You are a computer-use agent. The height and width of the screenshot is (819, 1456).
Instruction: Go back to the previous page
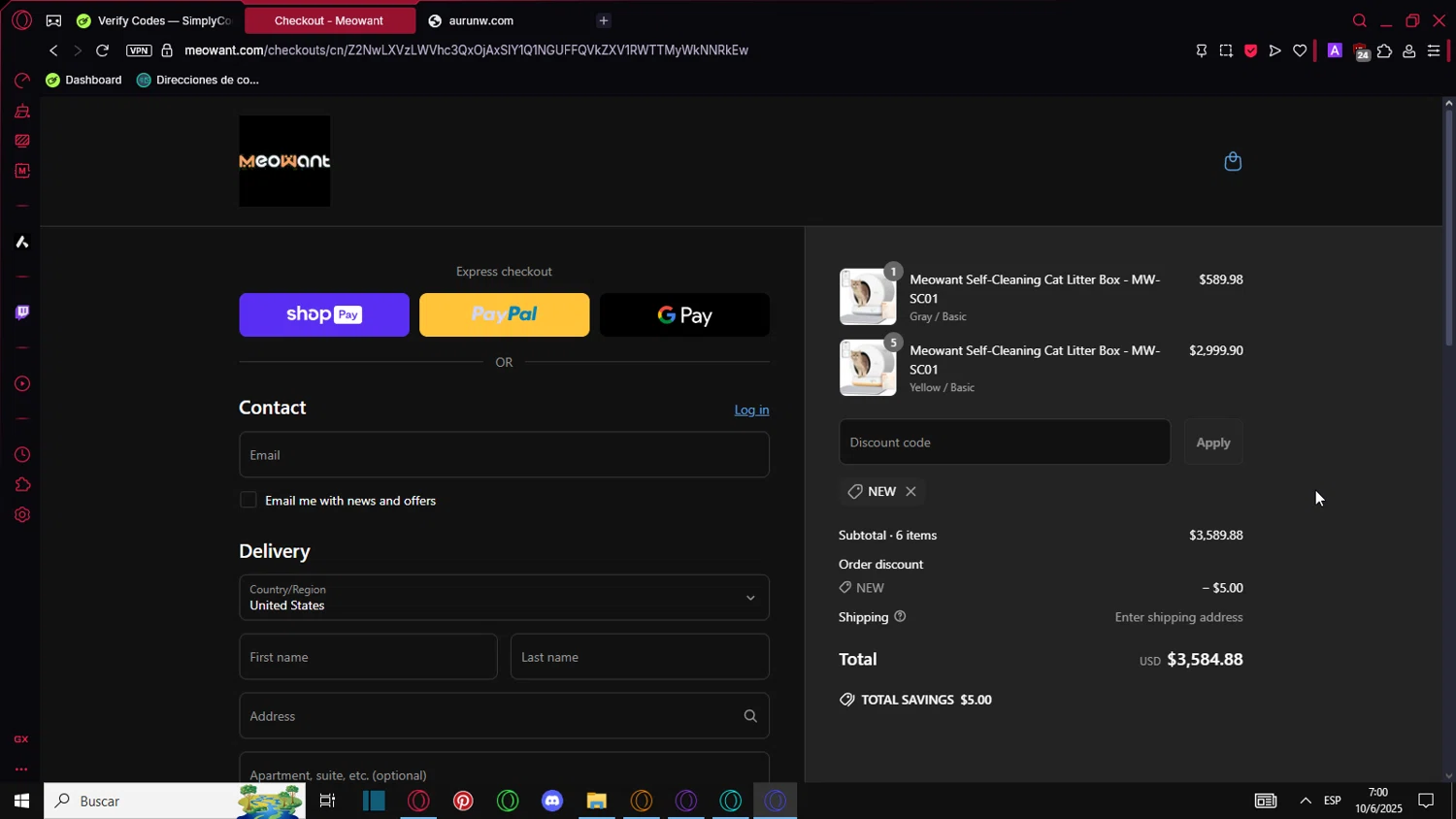(53, 50)
